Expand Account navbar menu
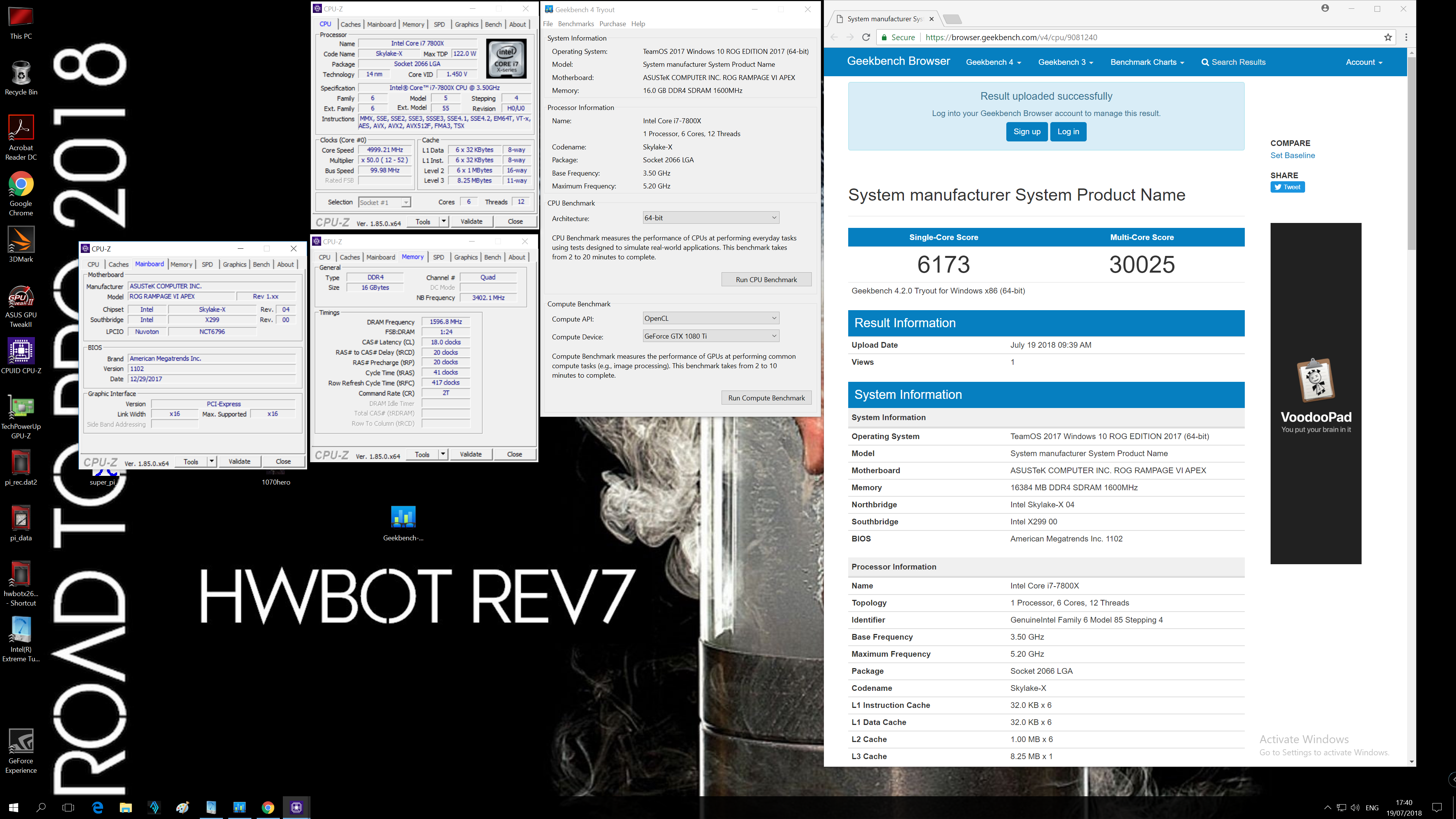 point(1364,62)
